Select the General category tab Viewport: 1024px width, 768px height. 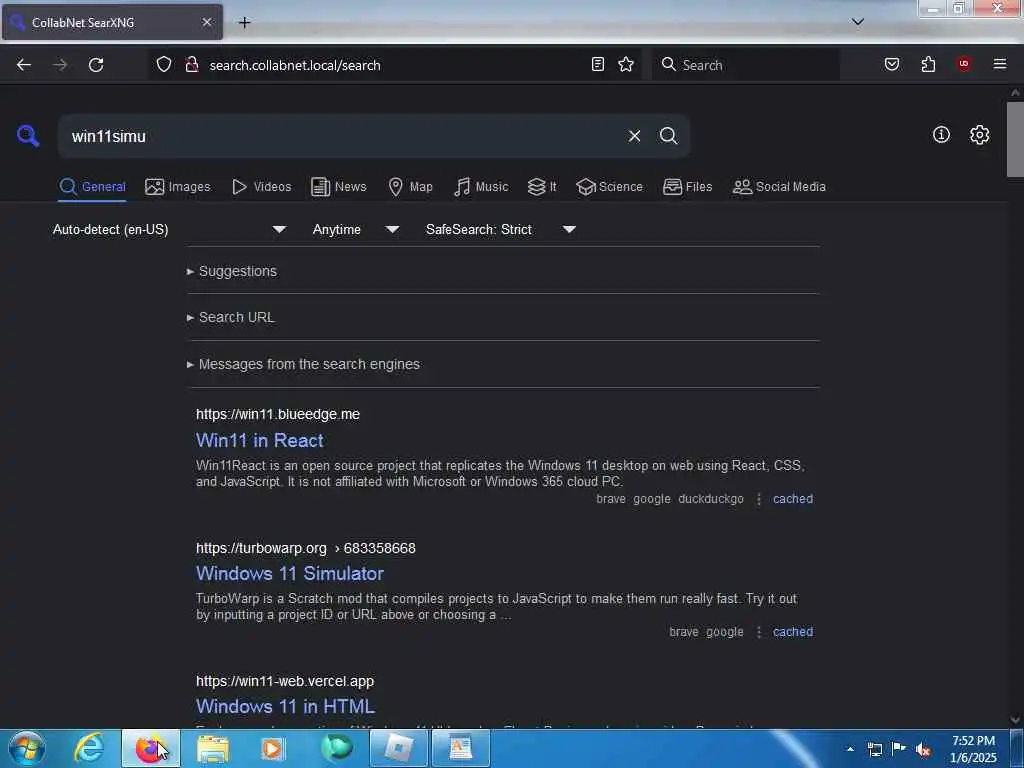coord(92,187)
